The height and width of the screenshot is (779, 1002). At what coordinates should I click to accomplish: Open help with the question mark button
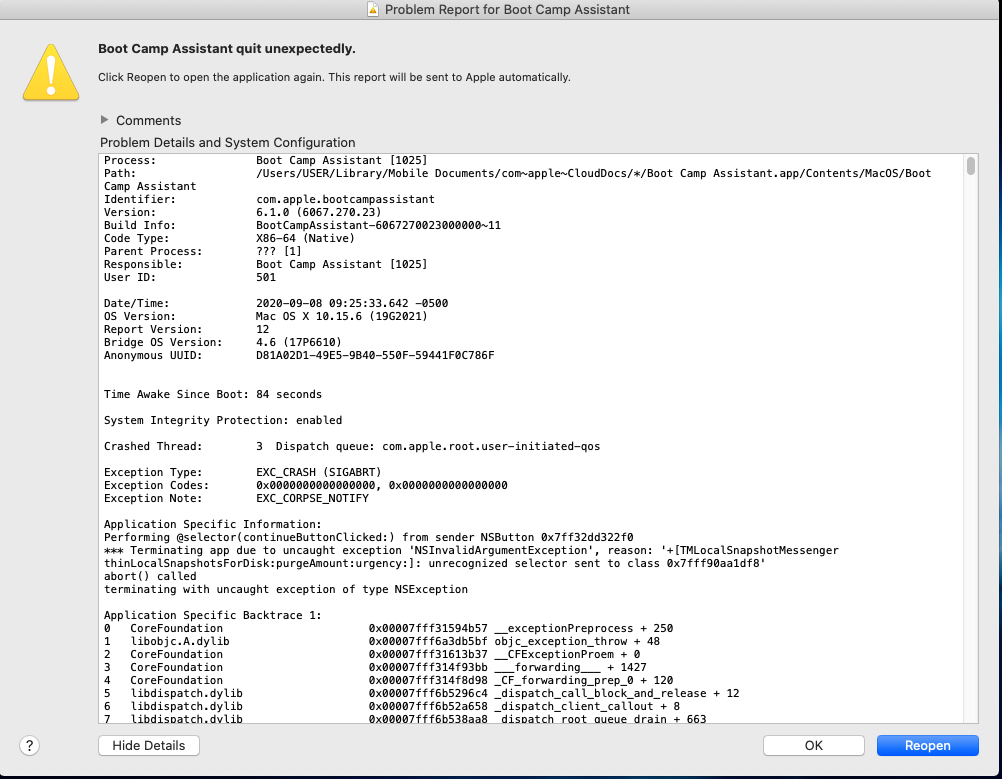[29, 745]
